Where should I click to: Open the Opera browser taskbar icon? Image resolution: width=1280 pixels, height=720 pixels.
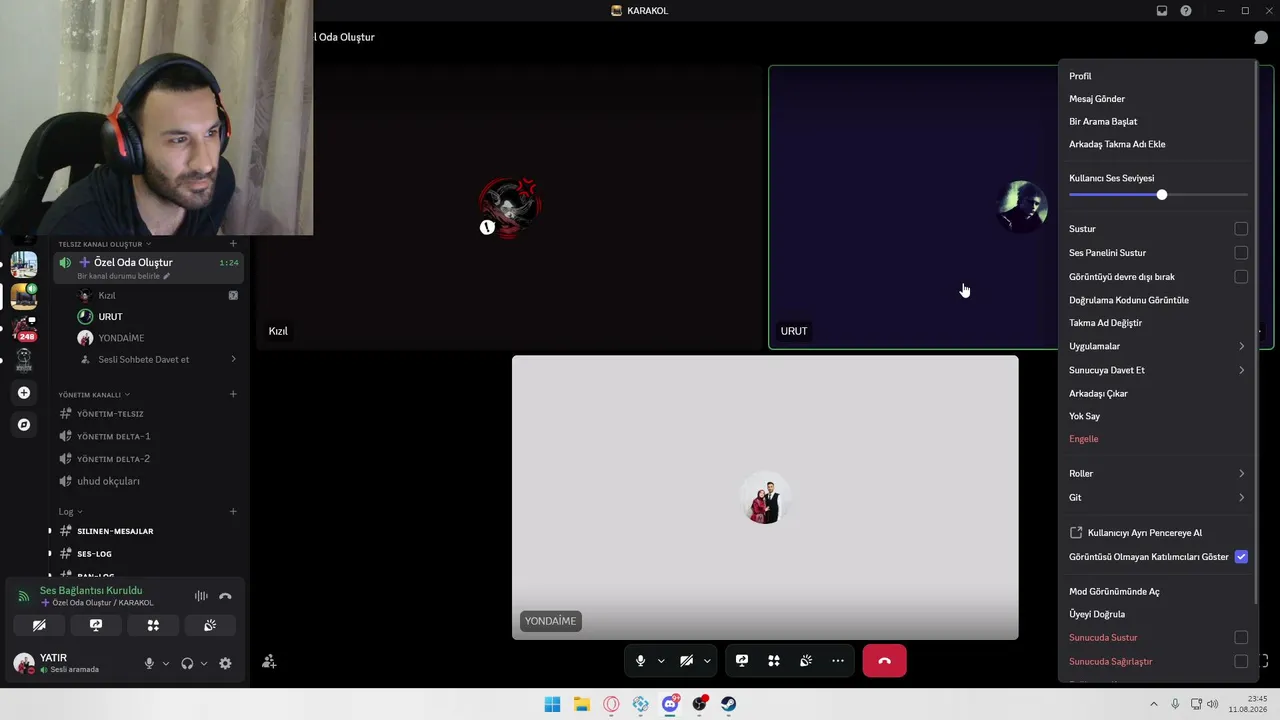click(x=611, y=704)
